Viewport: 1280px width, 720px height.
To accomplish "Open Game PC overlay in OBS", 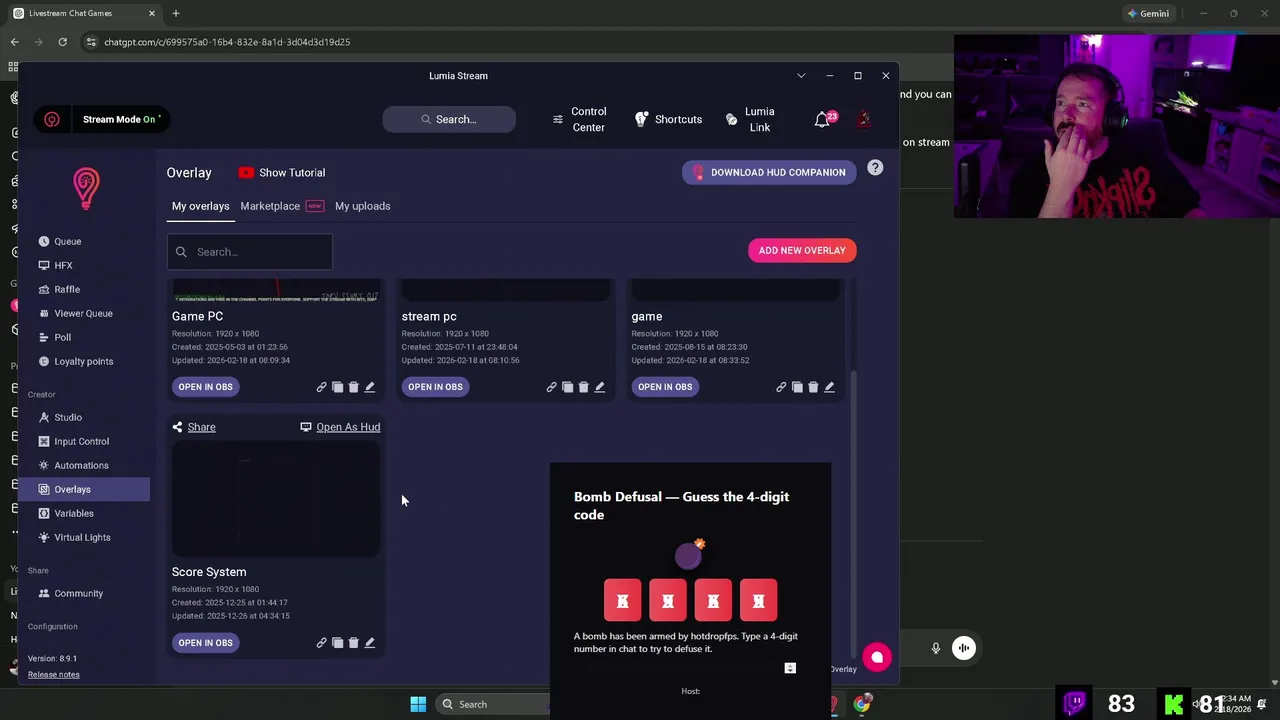I will [205, 387].
